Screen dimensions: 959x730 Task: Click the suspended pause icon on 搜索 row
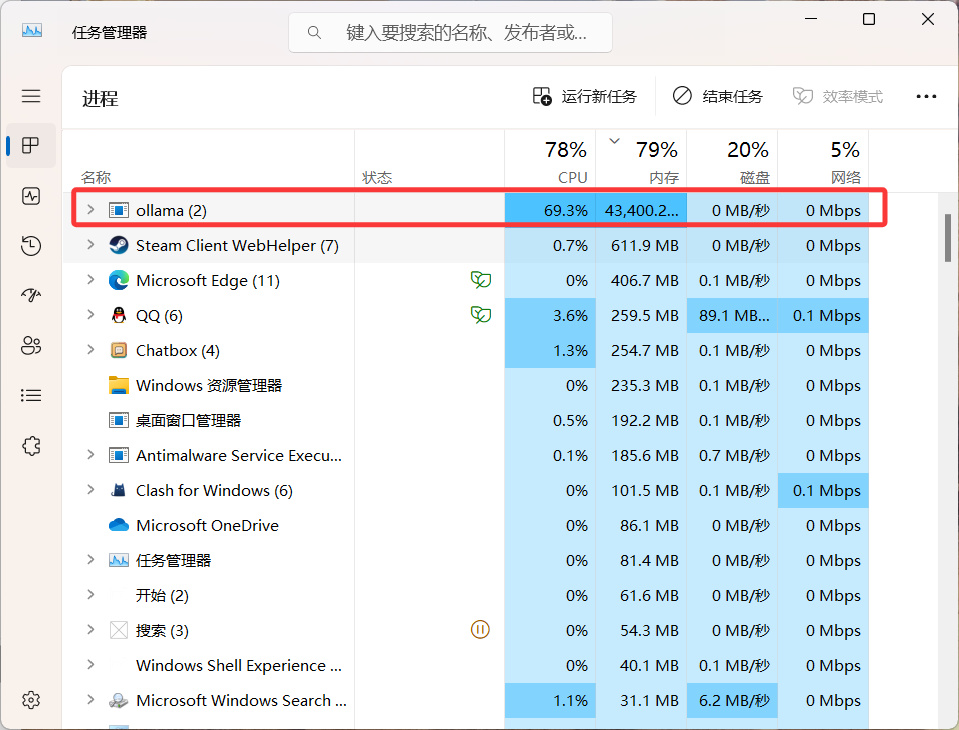(x=480, y=629)
